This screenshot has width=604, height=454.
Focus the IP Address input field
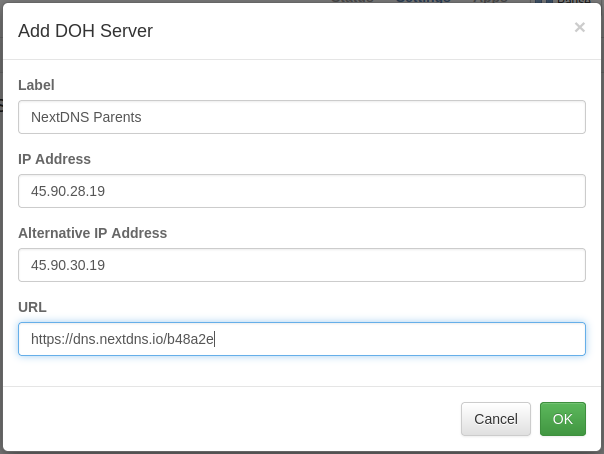[x=301, y=191]
